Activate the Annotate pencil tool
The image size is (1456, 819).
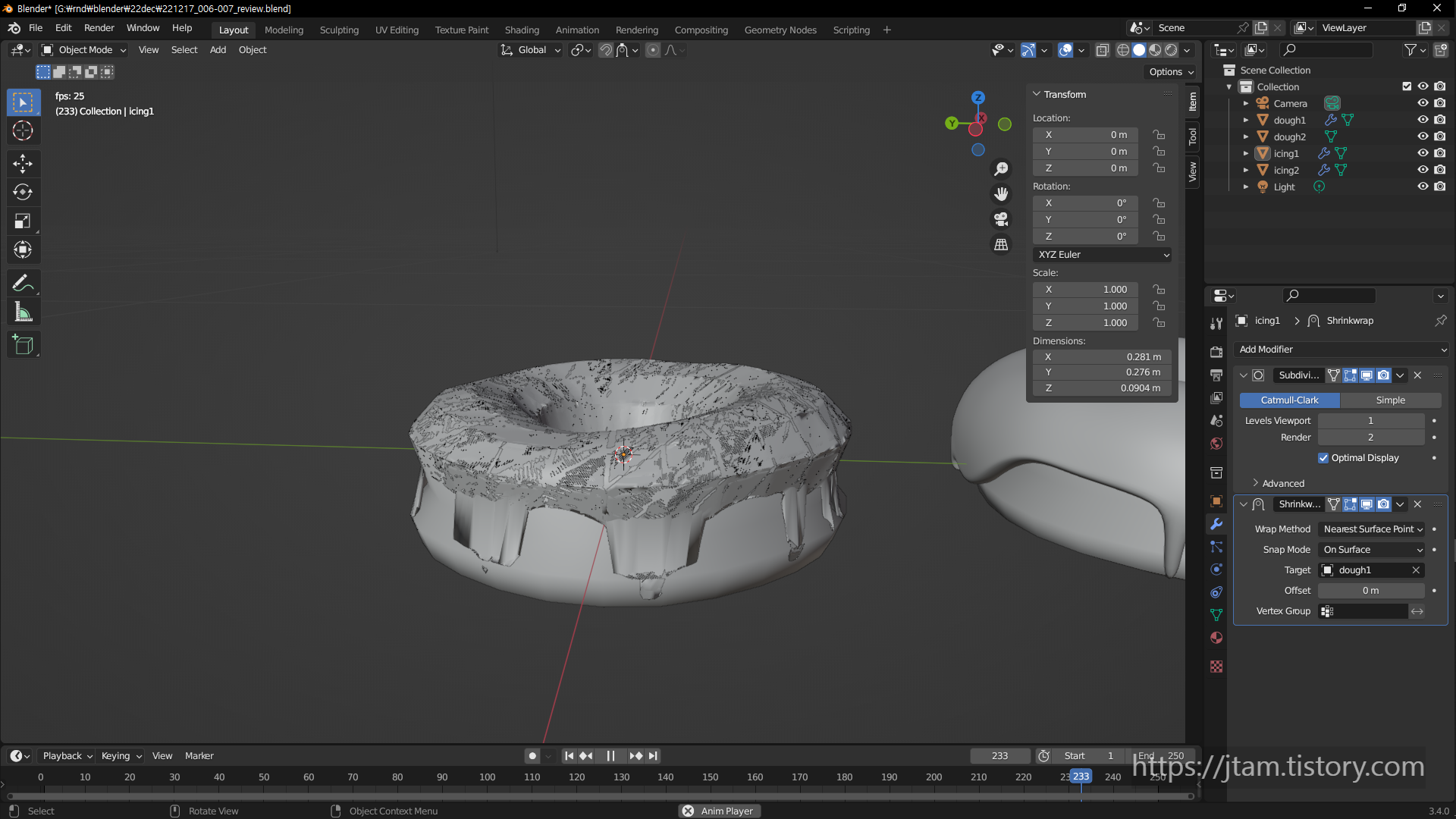tap(23, 283)
